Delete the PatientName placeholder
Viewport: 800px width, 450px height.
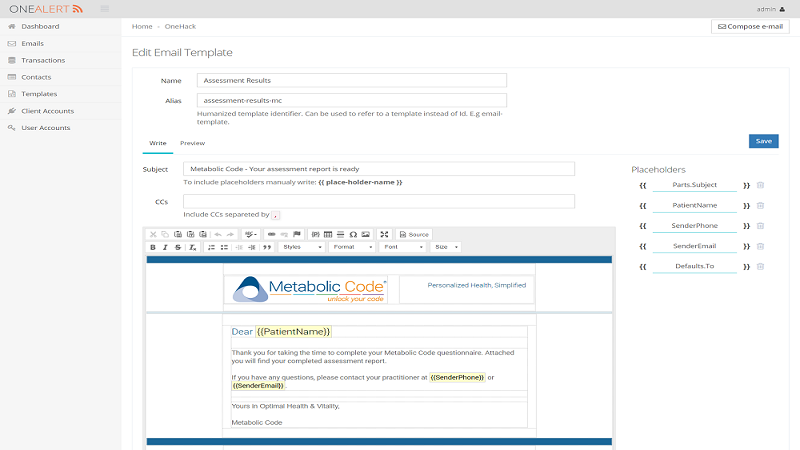coord(760,205)
